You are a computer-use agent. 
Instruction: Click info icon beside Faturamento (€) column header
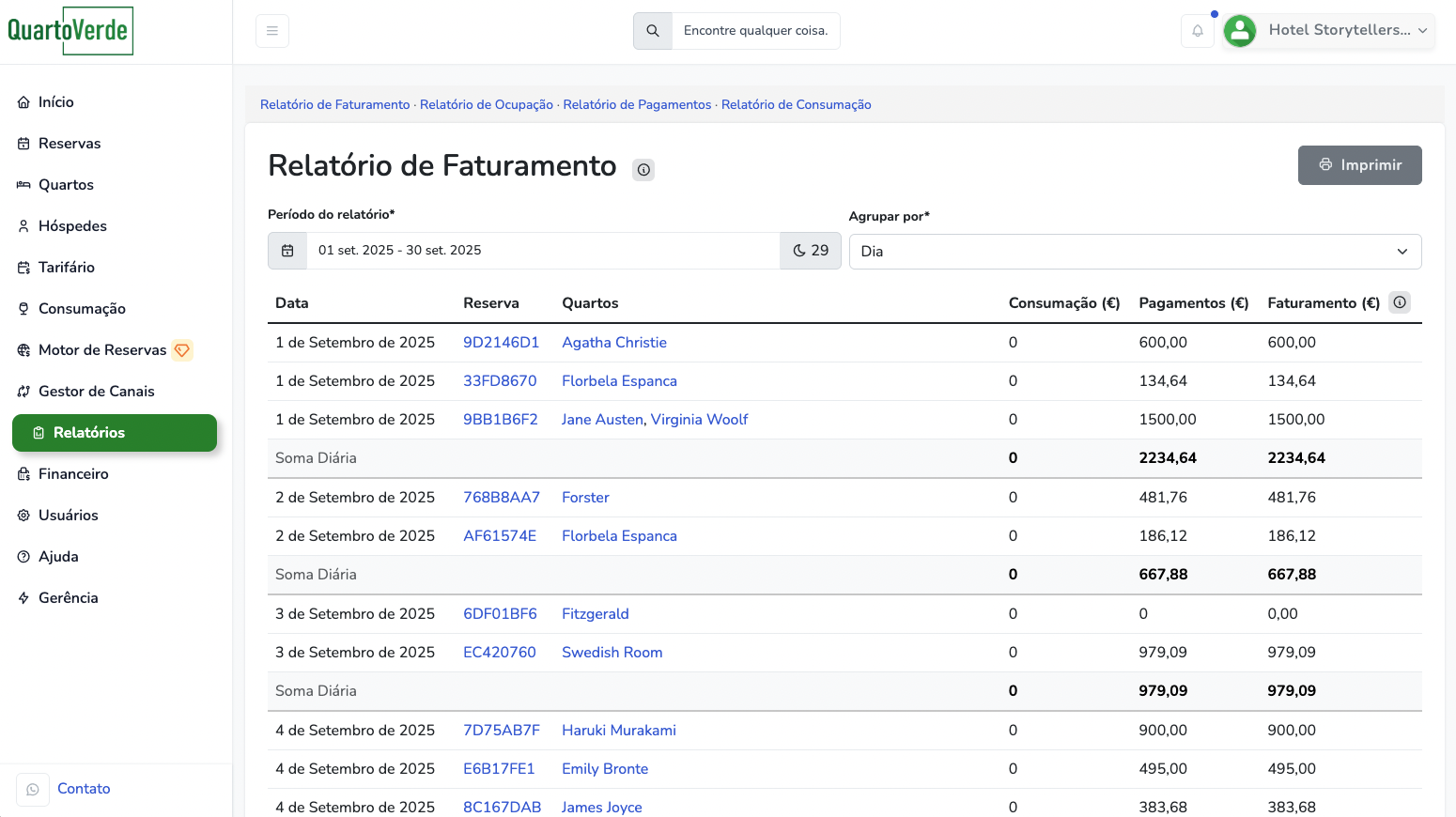1400,302
